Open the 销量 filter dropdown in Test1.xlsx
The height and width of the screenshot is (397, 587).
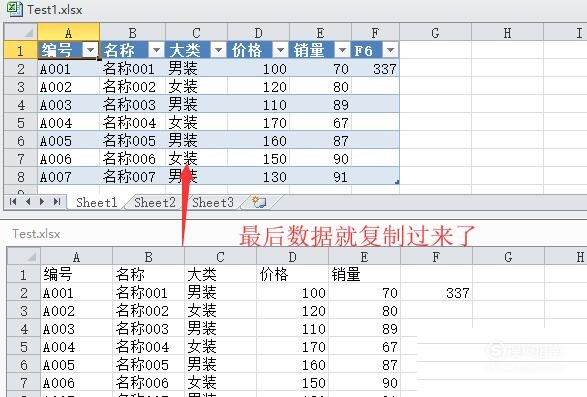342,50
